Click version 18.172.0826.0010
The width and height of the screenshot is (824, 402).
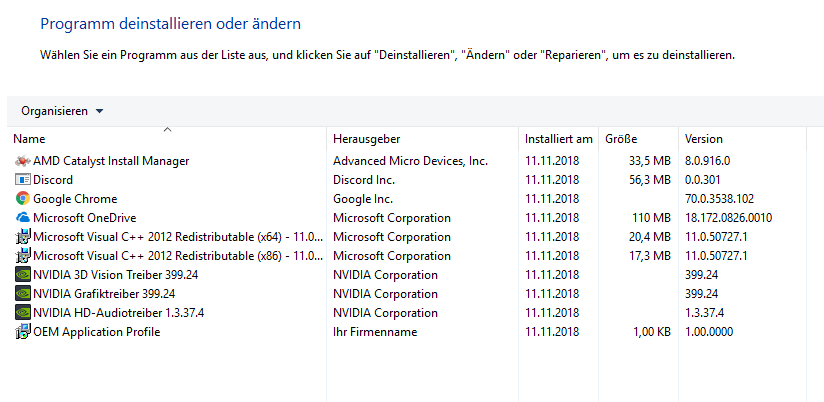pyautogui.click(x=728, y=218)
